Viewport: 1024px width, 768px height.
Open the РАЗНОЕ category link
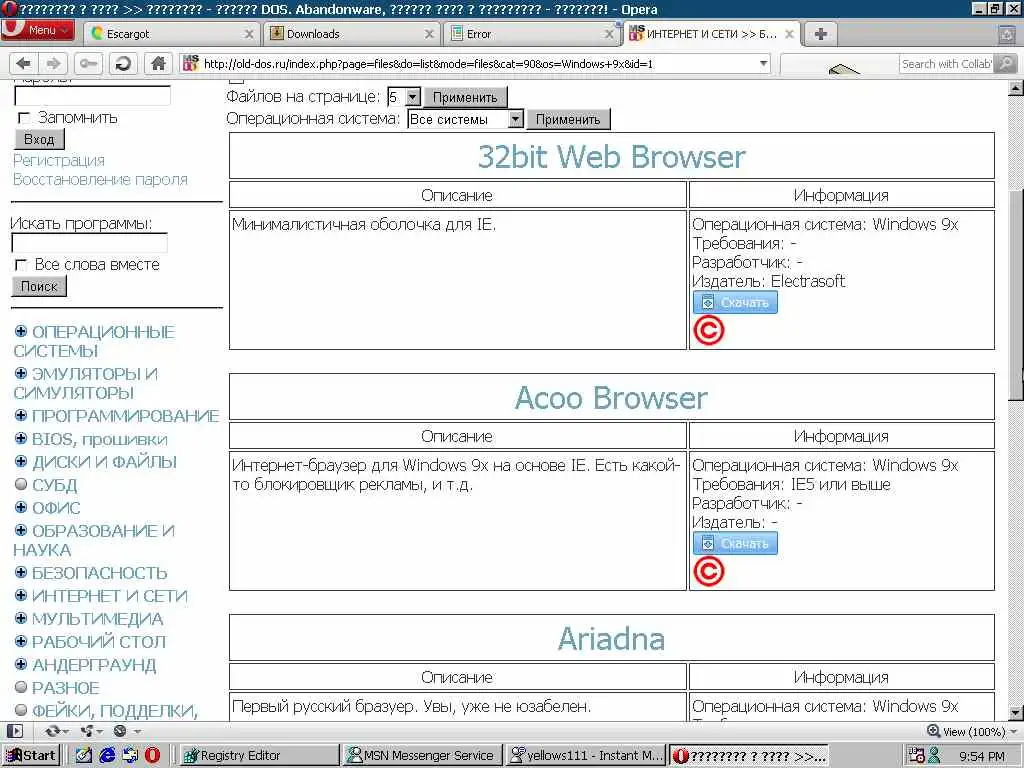tap(66, 688)
